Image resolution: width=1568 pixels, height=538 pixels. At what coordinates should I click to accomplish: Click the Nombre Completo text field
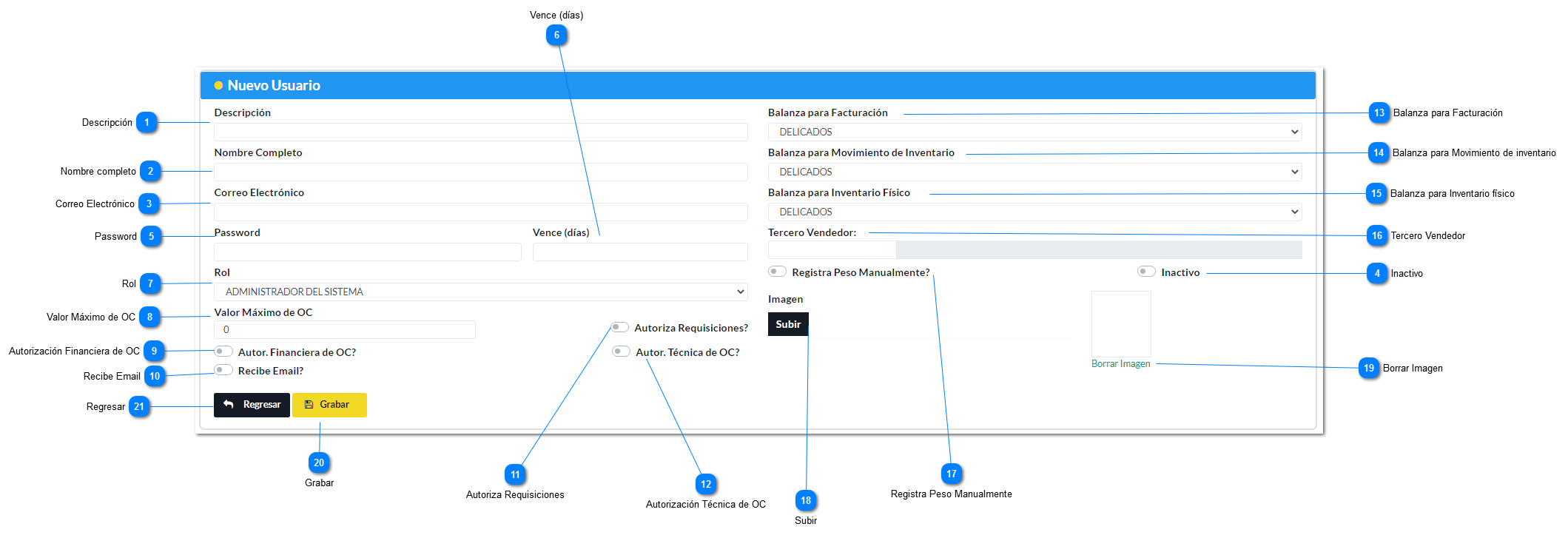pyautogui.click(x=480, y=172)
